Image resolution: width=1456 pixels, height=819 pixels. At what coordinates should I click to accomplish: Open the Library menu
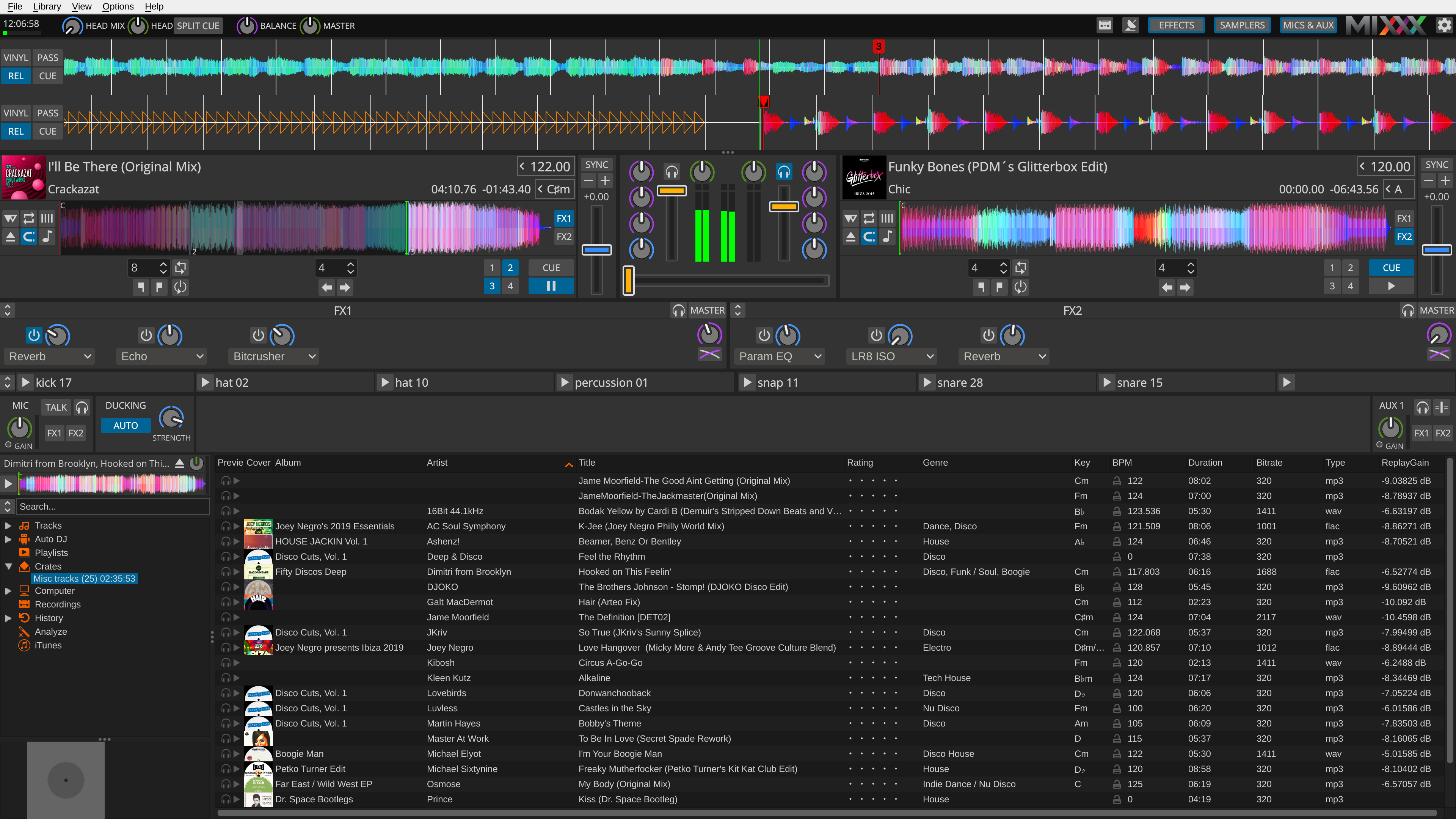47,6
